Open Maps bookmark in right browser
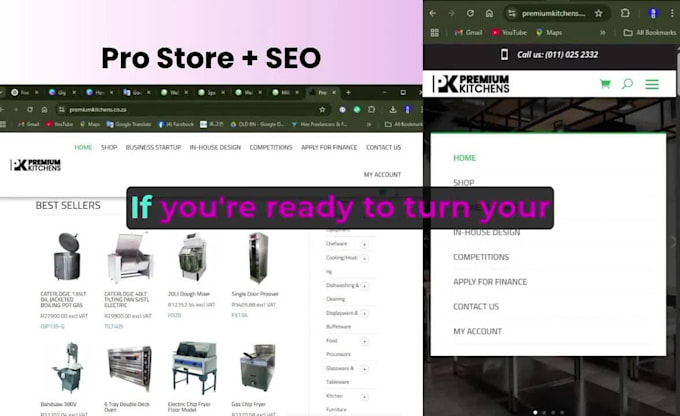This screenshot has width=680, height=416. (549, 33)
